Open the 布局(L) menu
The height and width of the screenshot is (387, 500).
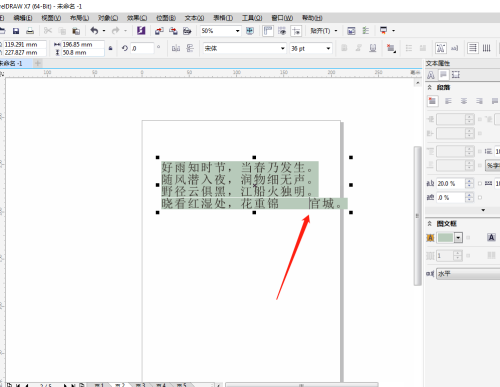tap(79, 18)
